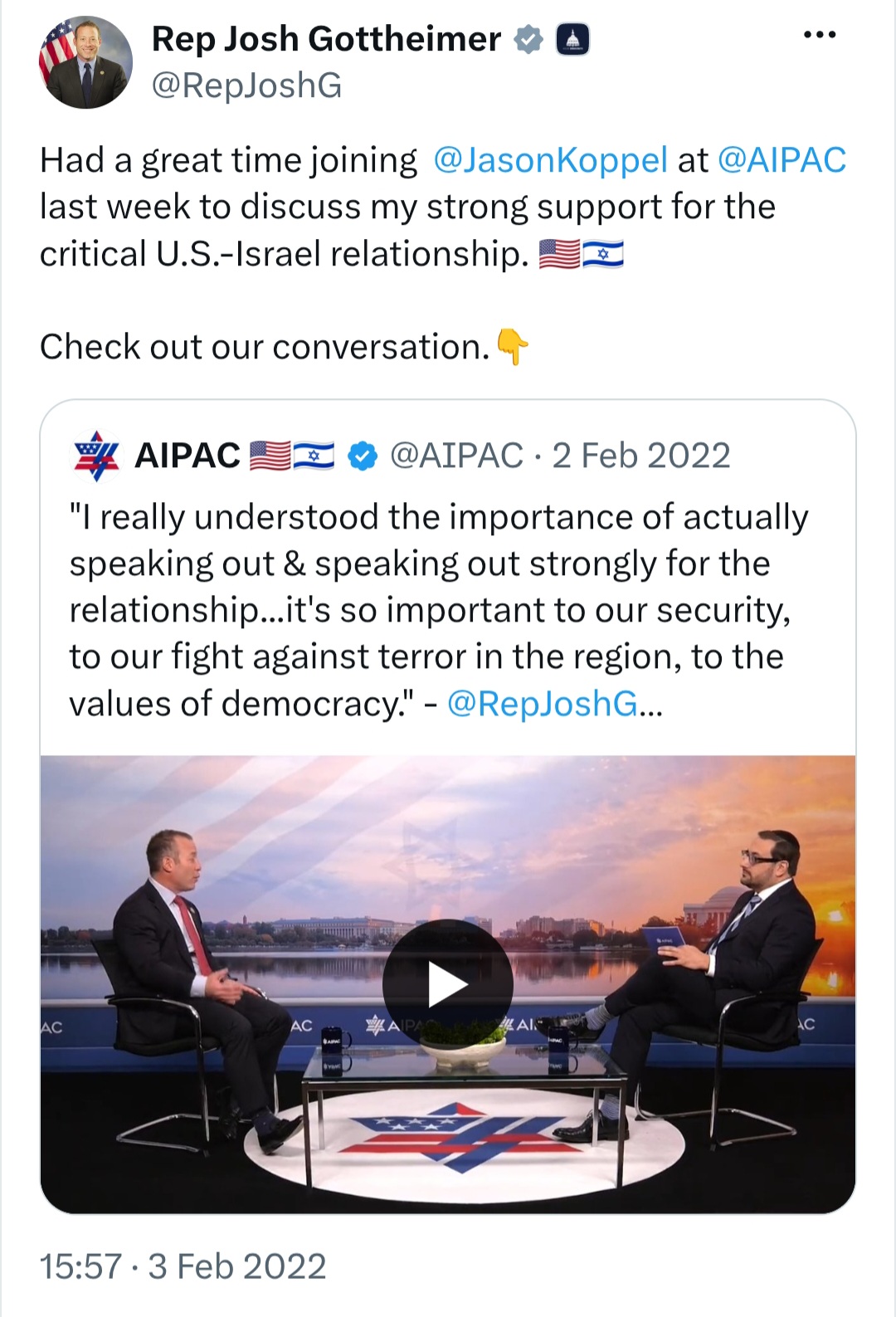Click the pointing-down hand emoji
896x1317 pixels.
click(x=512, y=346)
